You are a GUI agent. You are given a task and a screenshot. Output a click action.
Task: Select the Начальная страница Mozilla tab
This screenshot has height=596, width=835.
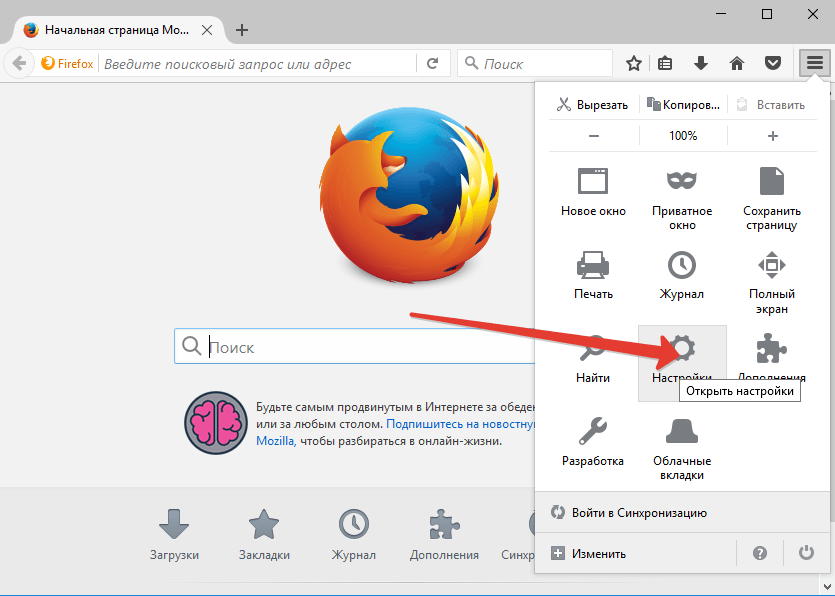tap(118, 30)
